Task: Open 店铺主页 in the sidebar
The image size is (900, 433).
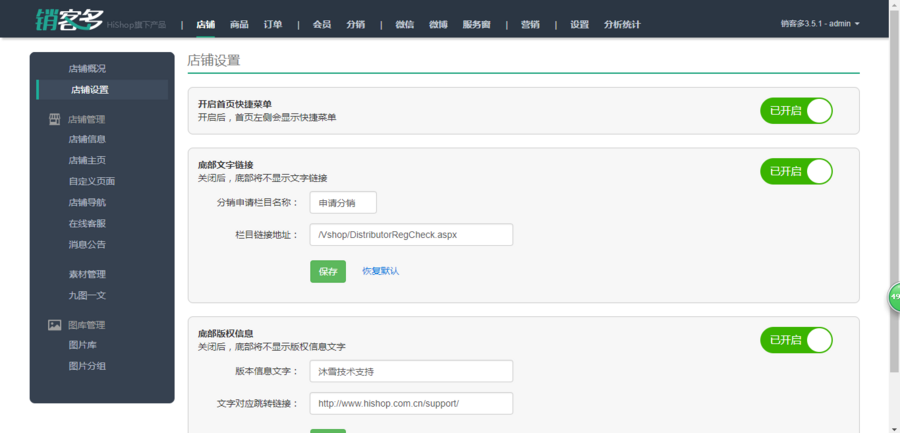Action: pos(87,160)
